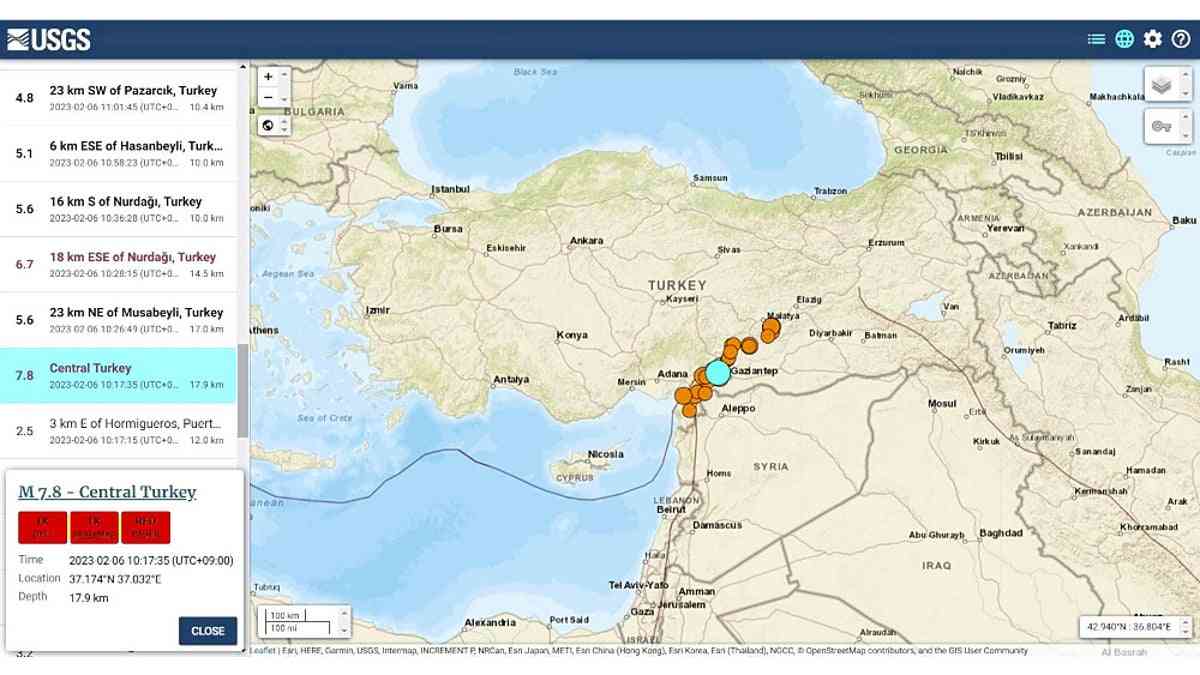Viewport: 1200px width, 675px height.
Task: Click the 'Nicosia' label on Cyprus
Action: click(607, 454)
